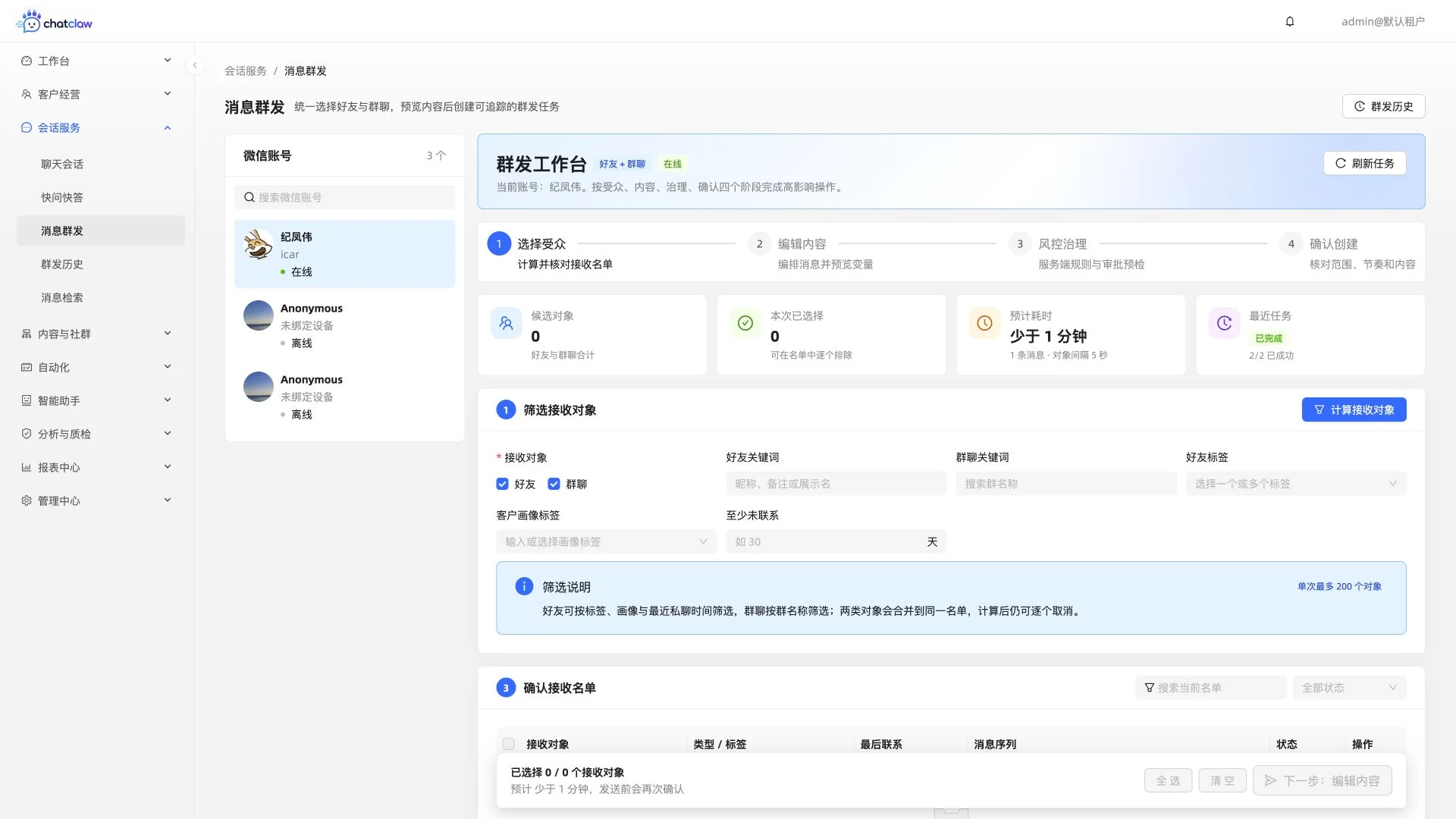Screen dimensions: 1456x819
Task: Open 消息检索 in sidebar
Action: 101,297
